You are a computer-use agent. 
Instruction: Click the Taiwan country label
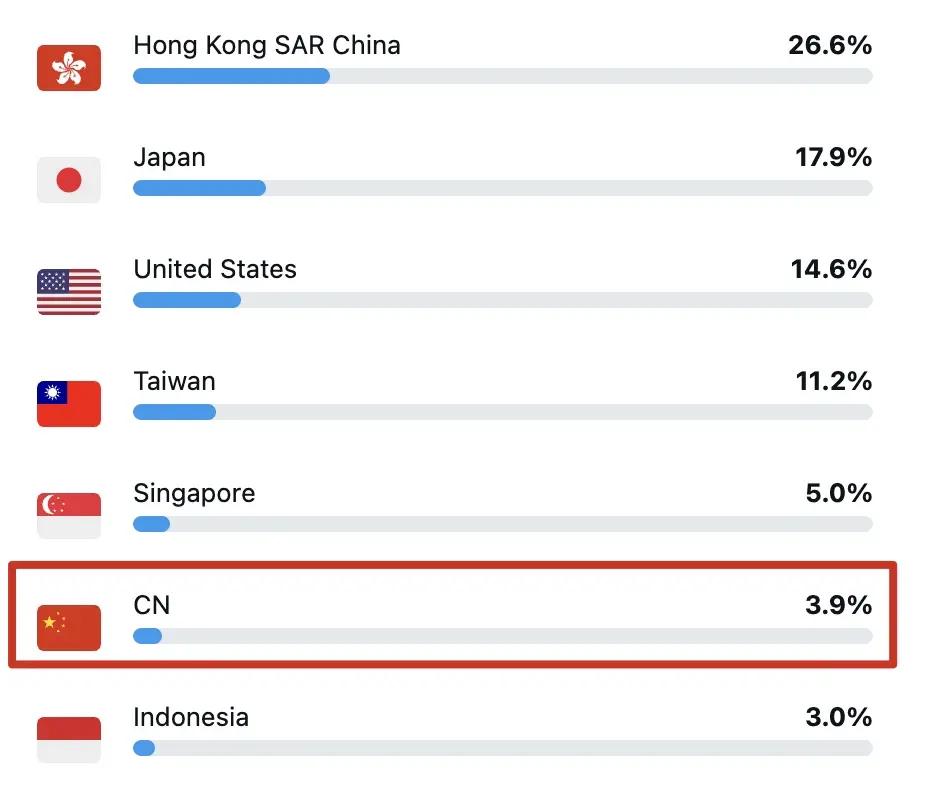click(x=174, y=381)
